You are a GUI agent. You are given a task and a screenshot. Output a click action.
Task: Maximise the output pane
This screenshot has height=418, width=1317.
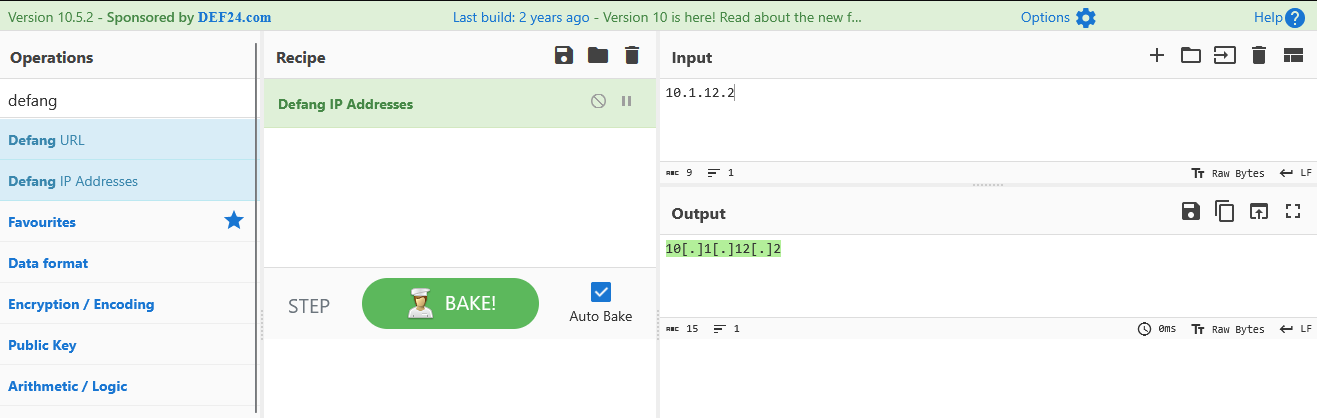pos(1293,211)
